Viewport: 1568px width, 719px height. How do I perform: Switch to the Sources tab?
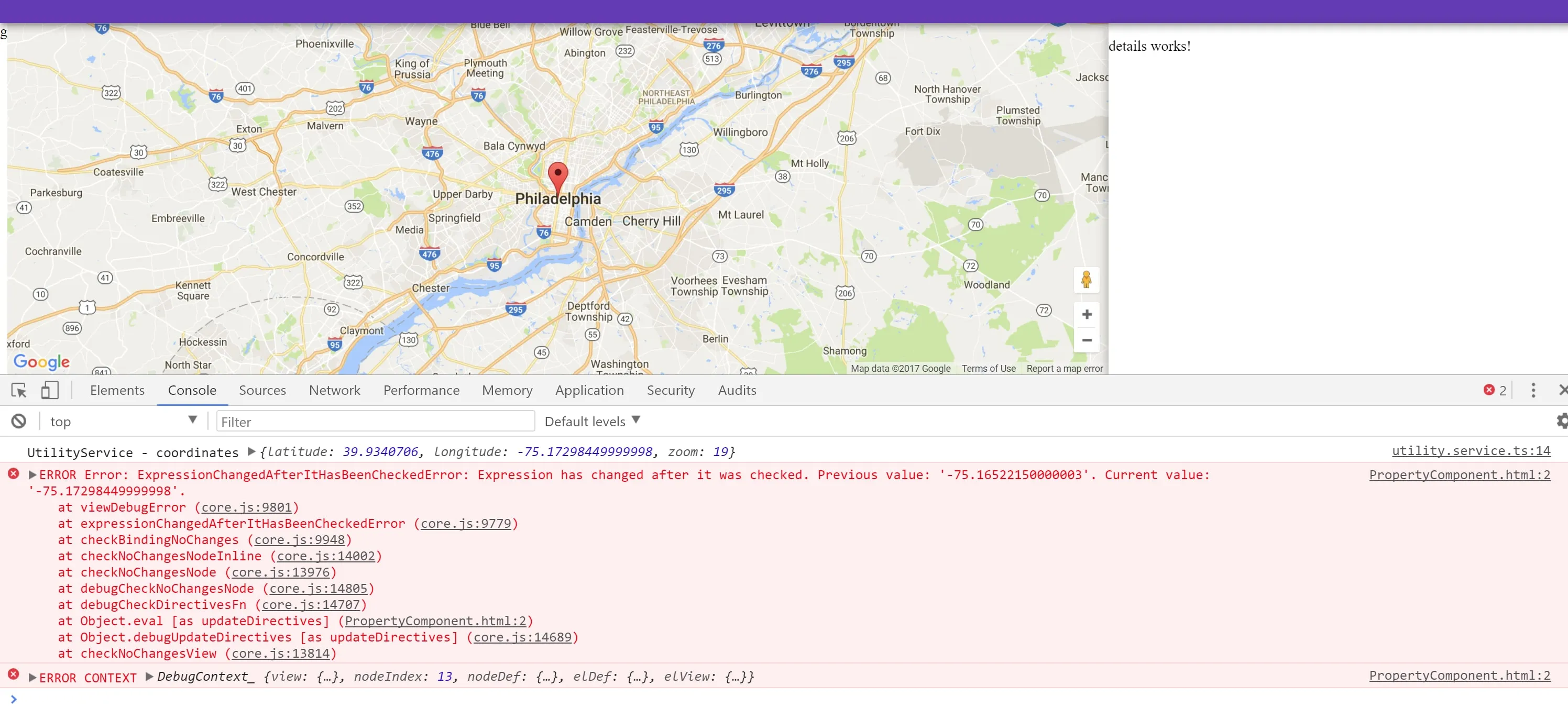click(x=262, y=390)
